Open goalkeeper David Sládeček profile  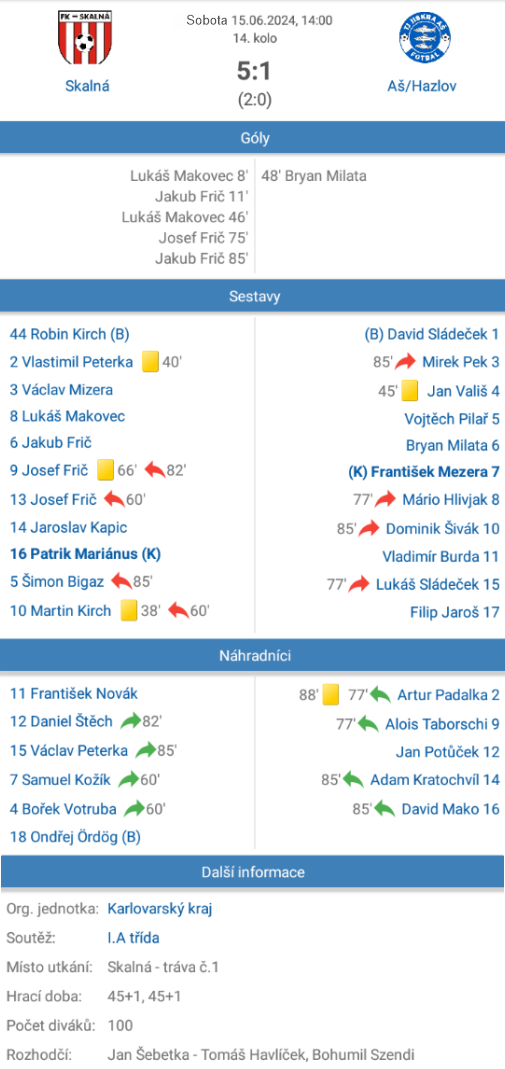click(x=431, y=334)
